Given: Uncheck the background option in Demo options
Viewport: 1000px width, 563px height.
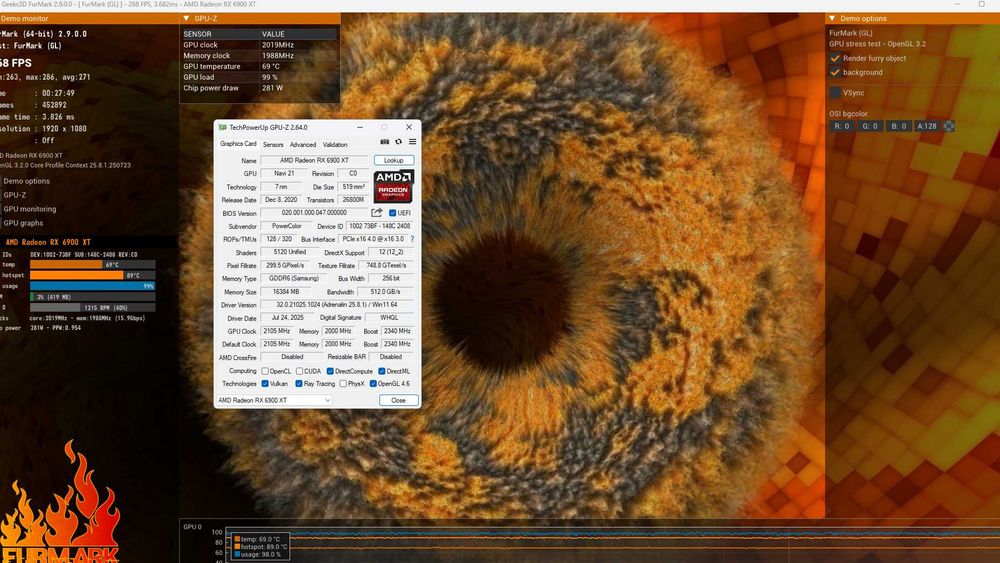Looking at the screenshot, I should coord(835,72).
